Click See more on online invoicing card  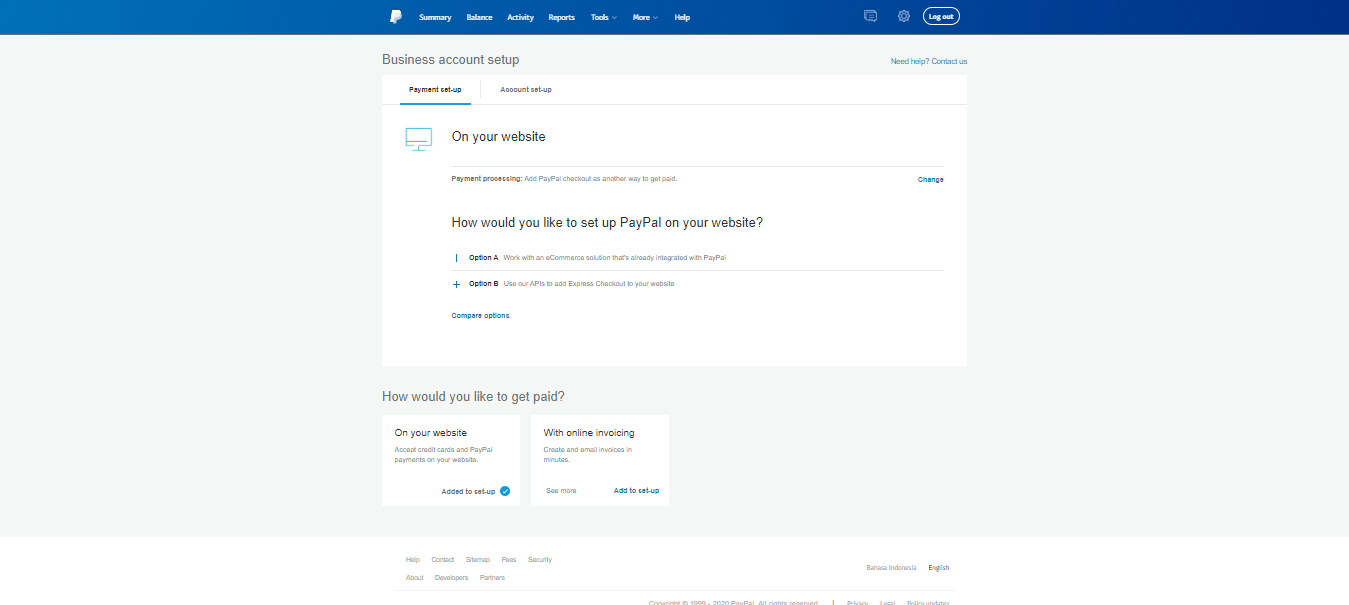click(561, 491)
